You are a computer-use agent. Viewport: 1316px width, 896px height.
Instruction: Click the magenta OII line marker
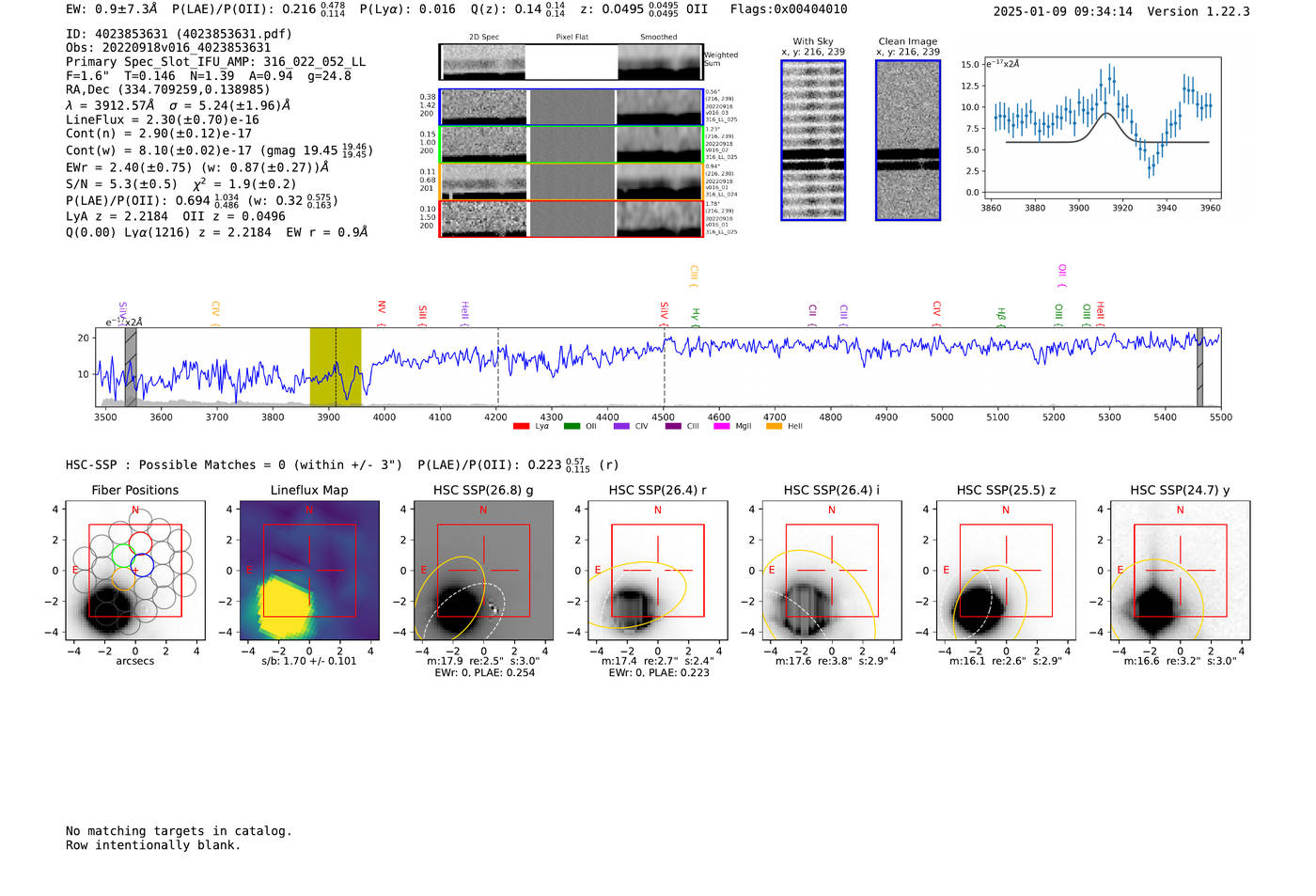pos(1062,275)
